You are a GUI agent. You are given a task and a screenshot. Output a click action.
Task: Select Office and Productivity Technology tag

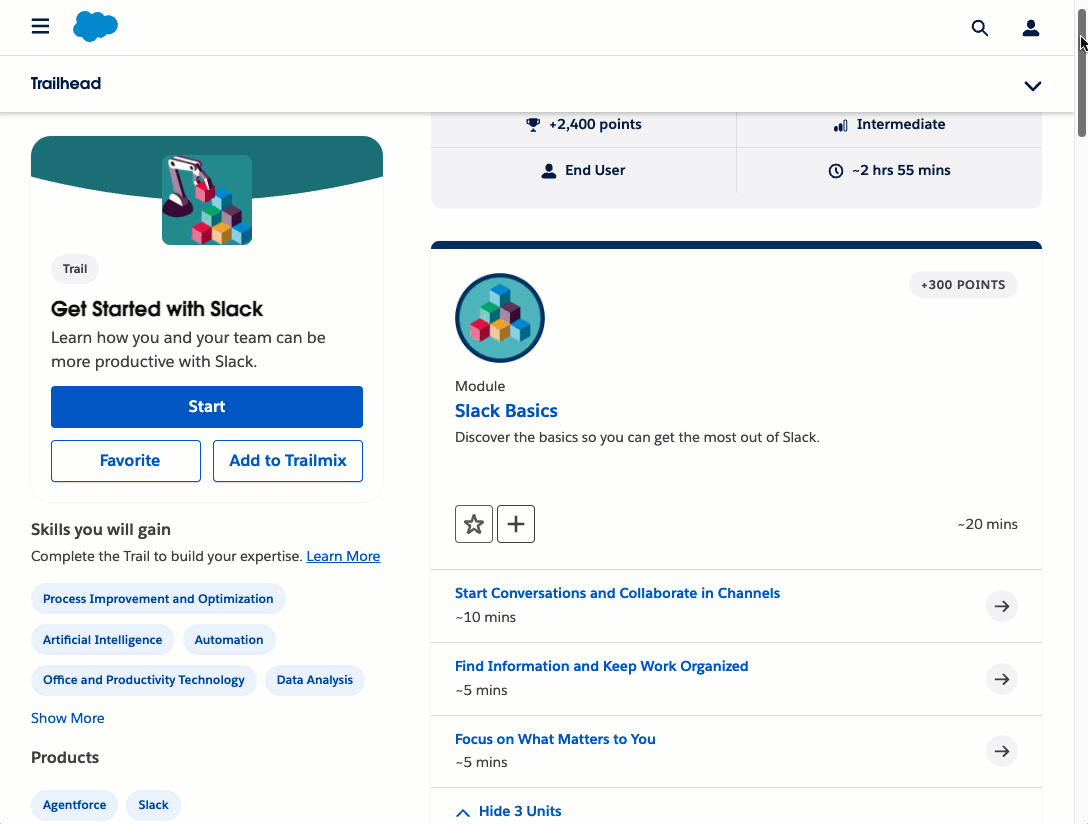coord(144,680)
